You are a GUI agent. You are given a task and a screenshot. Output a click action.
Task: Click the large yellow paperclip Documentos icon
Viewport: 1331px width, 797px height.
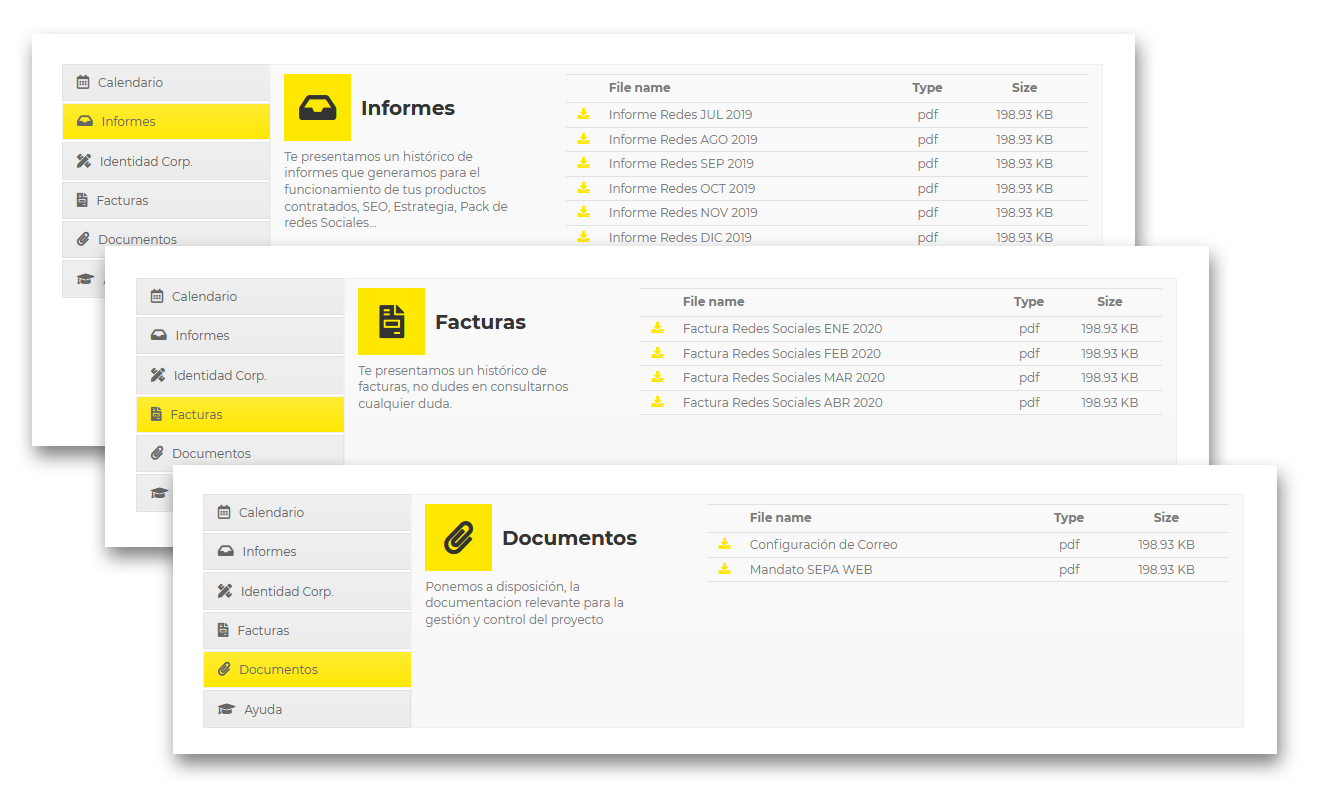tap(458, 537)
